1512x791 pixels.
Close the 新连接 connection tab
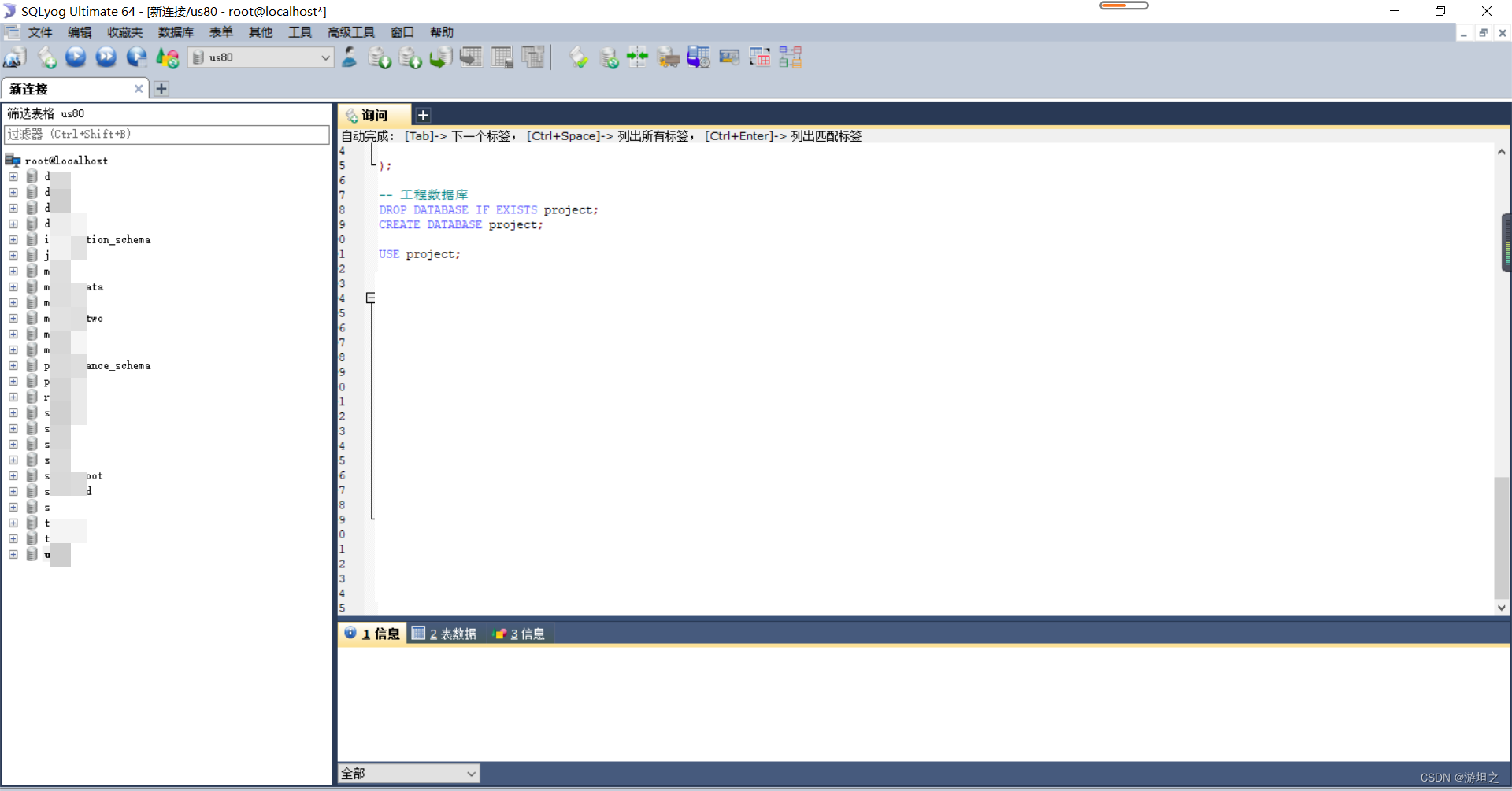(139, 89)
